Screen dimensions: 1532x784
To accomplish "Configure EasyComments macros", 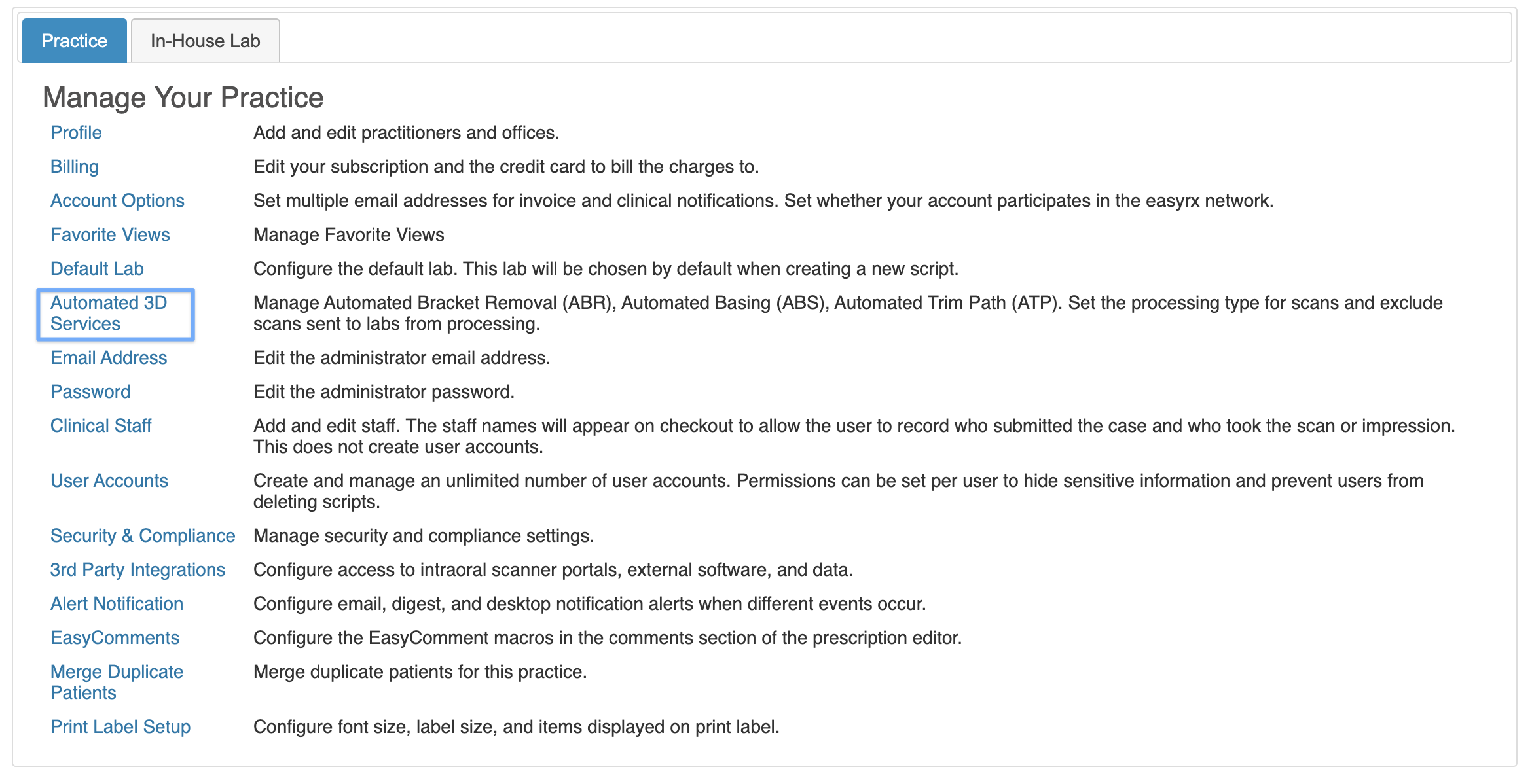I will pos(115,637).
